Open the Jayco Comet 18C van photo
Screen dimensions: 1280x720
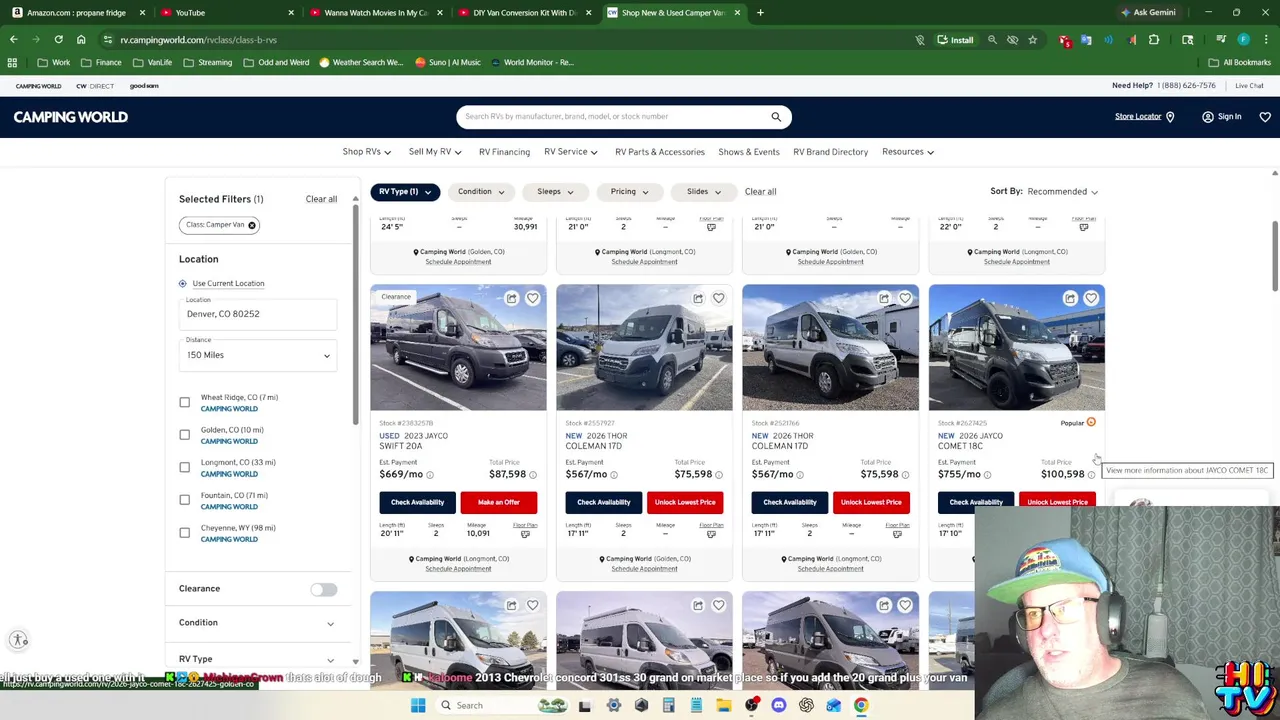1016,348
